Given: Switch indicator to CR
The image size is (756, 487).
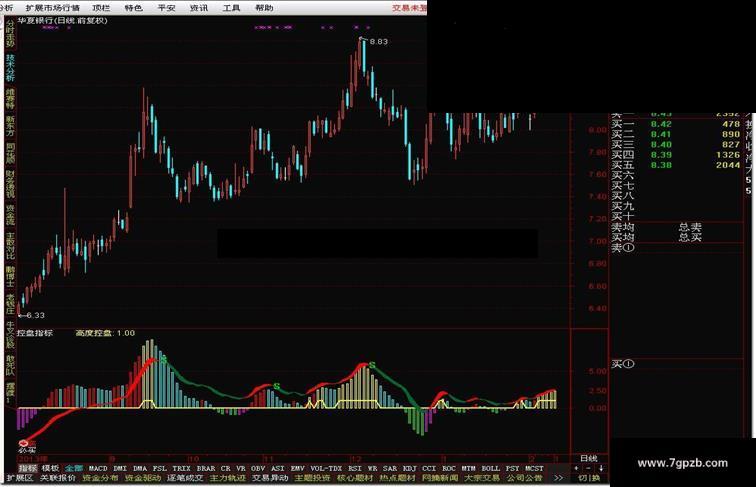Looking at the screenshot, I should click(226, 468).
